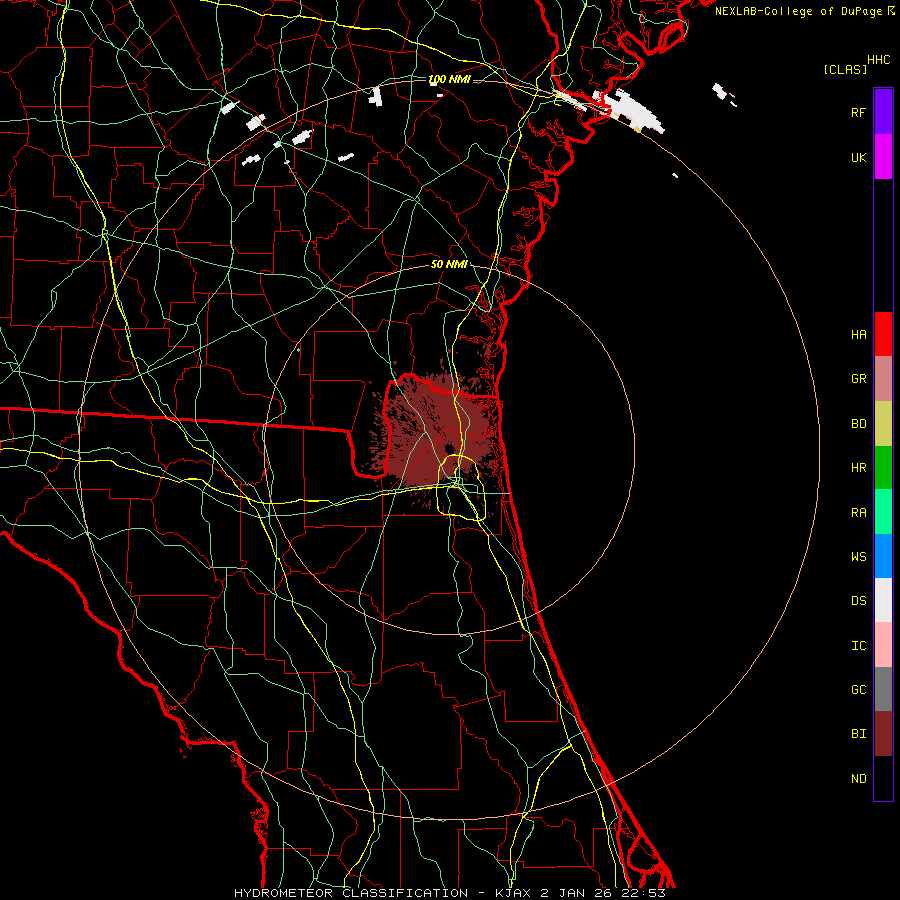Click the 'HR' legend label
Image resolution: width=900 pixels, height=900 pixels.
[858, 468]
